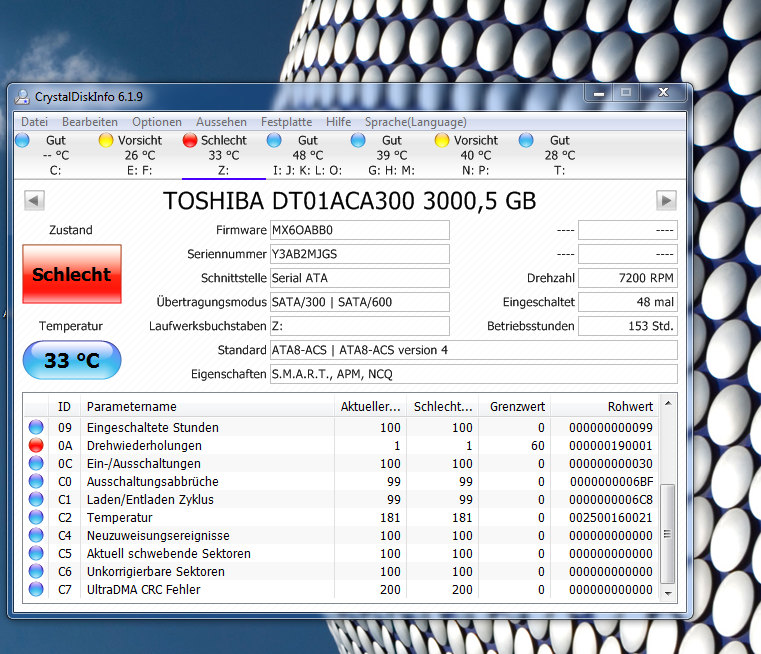Click the blue orb for drives I: J: K: L: O:
761x654 pixels.
tap(274, 140)
